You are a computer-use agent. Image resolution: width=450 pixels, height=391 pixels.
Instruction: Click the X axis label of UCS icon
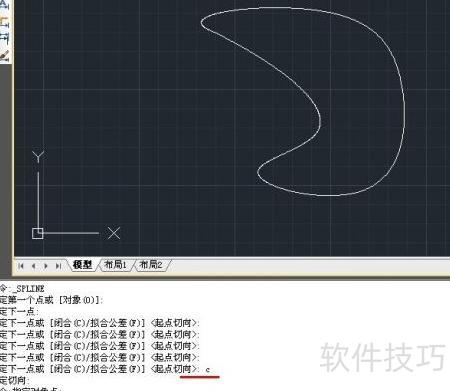coord(114,233)
